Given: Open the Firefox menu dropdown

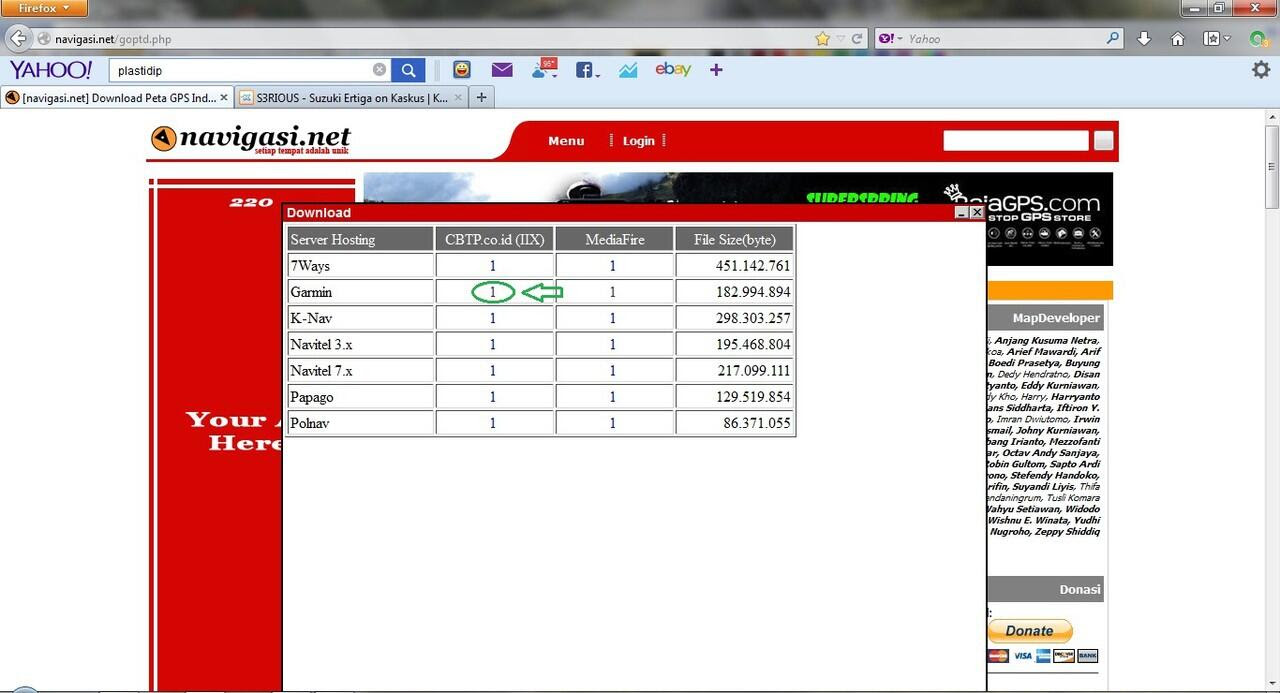Looking at the screenshot, I should click(44, 8).
